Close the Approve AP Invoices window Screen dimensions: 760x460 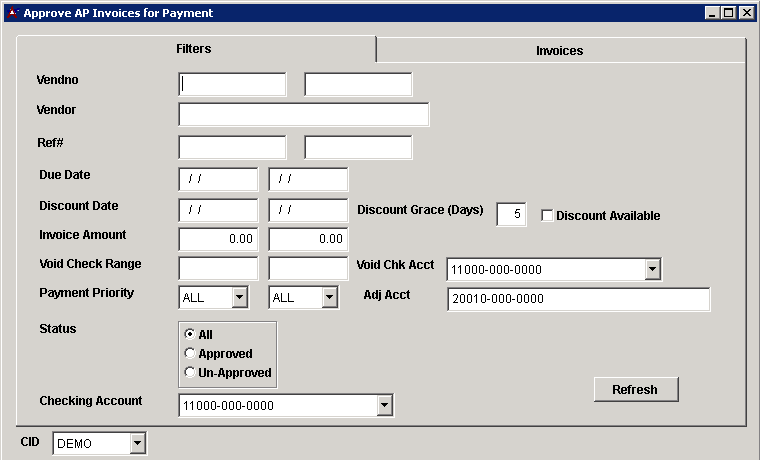[746, 13]
